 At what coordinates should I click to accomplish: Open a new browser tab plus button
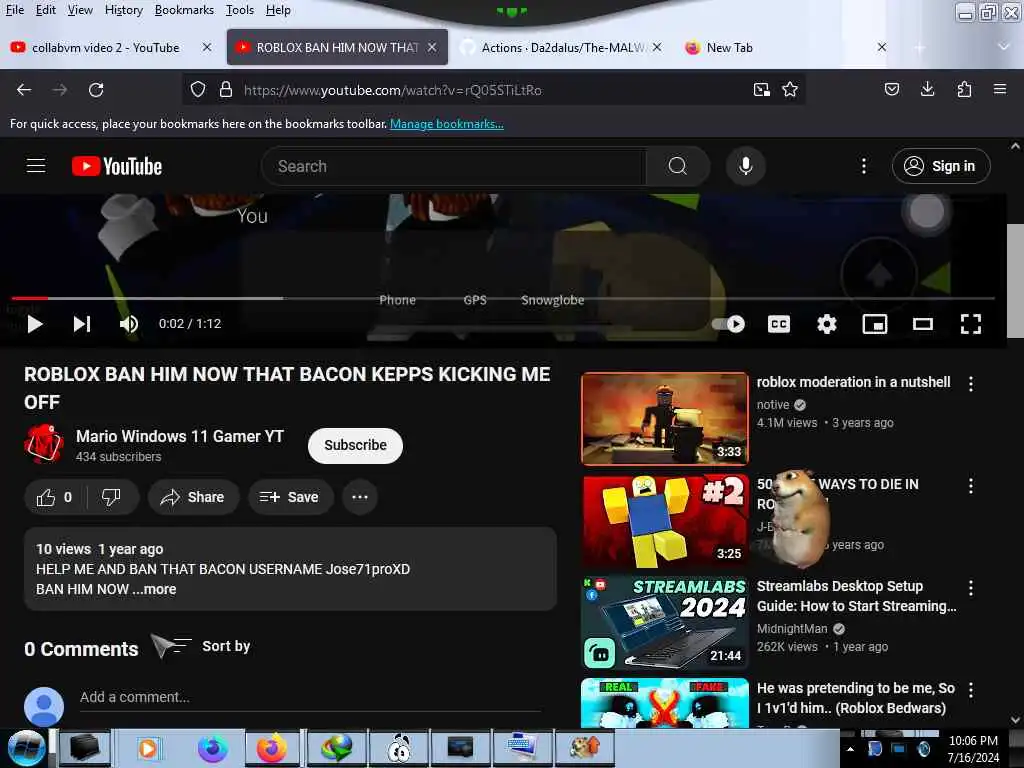coord(919,48)
